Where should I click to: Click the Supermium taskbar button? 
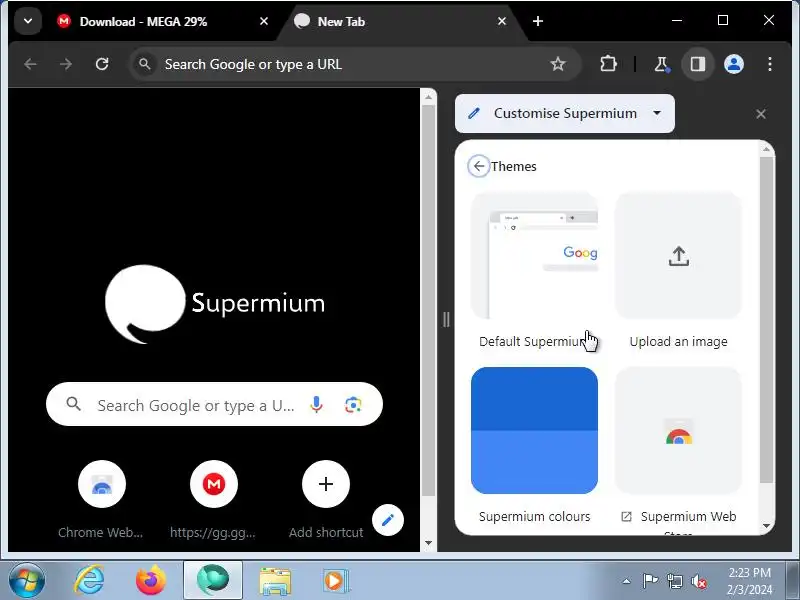(x=213, y=581)
